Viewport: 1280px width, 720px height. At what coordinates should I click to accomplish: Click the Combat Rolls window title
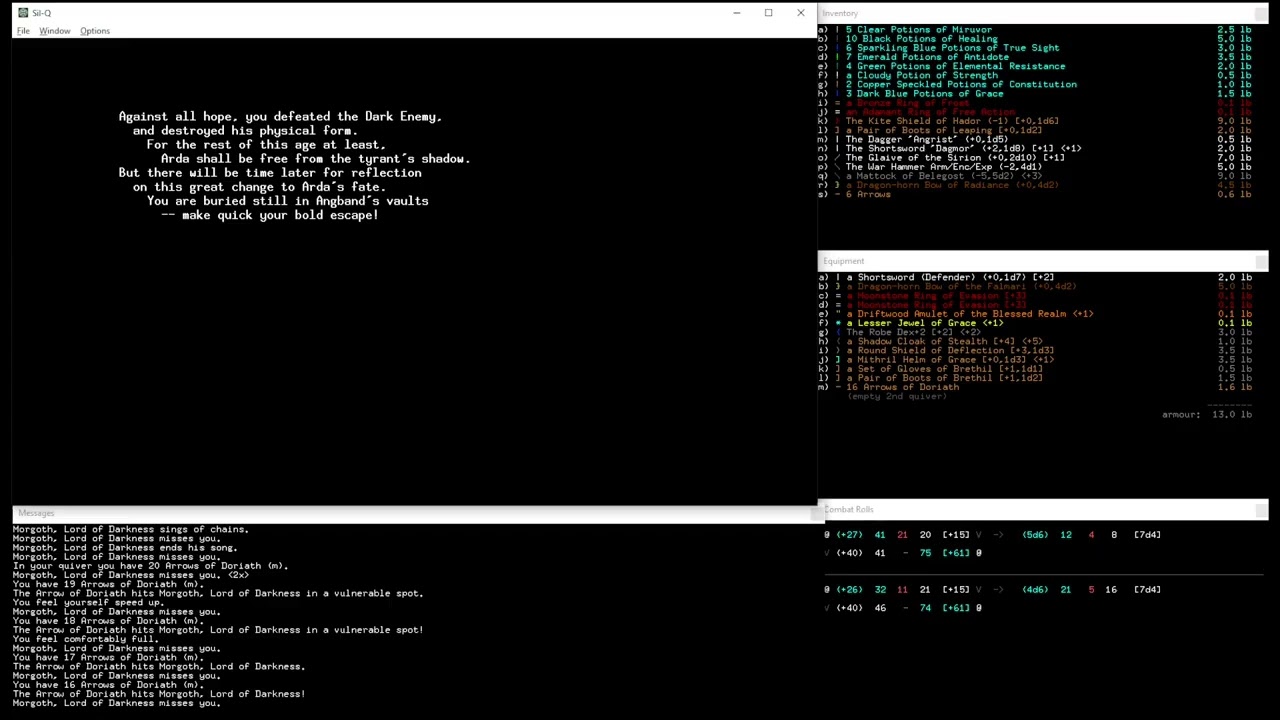tap(849, 510)
